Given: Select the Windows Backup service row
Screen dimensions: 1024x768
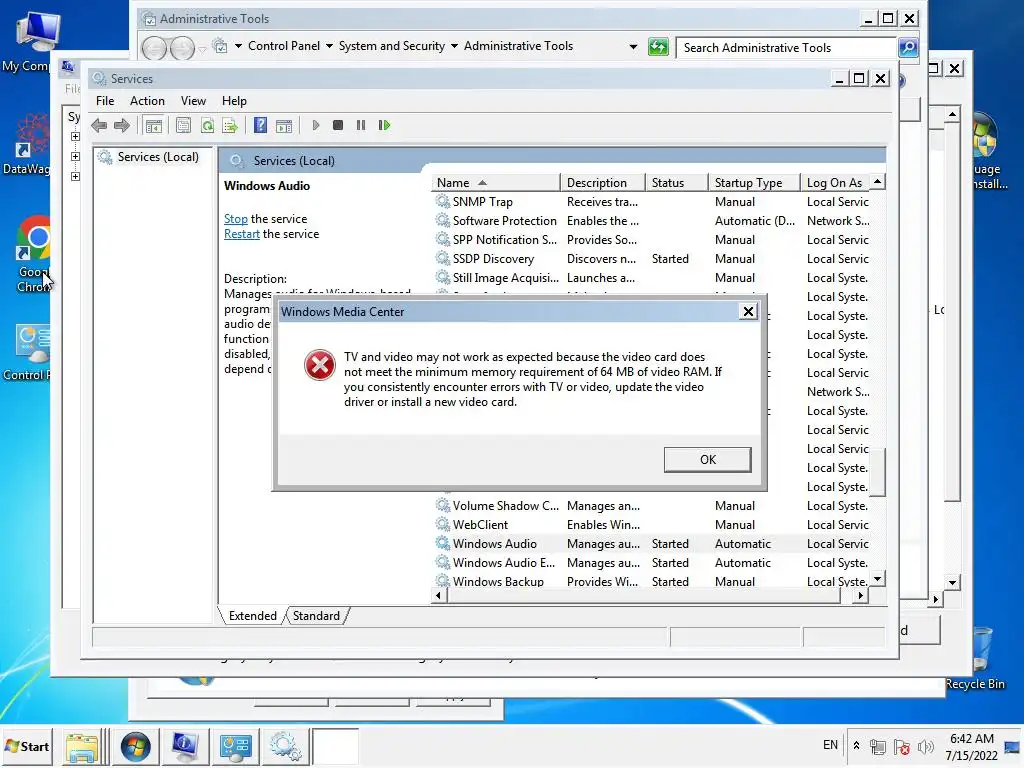Looking at the screenshot, I should [x=651, y=581].
